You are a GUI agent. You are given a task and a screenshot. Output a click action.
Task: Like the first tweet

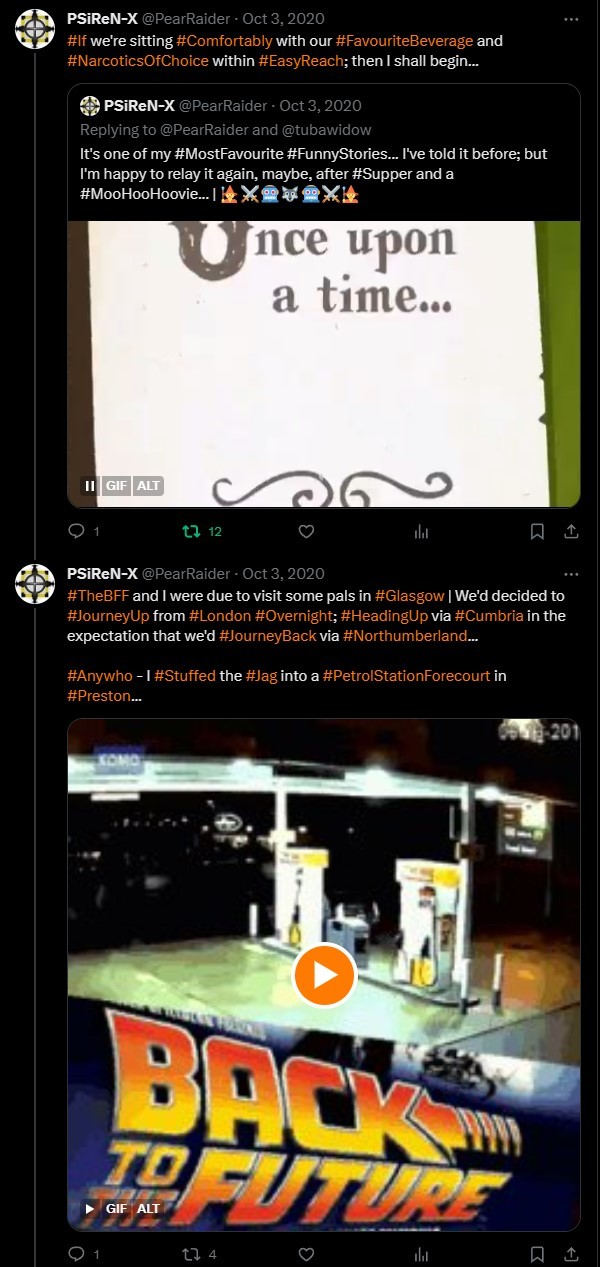[x=307, y=532]
